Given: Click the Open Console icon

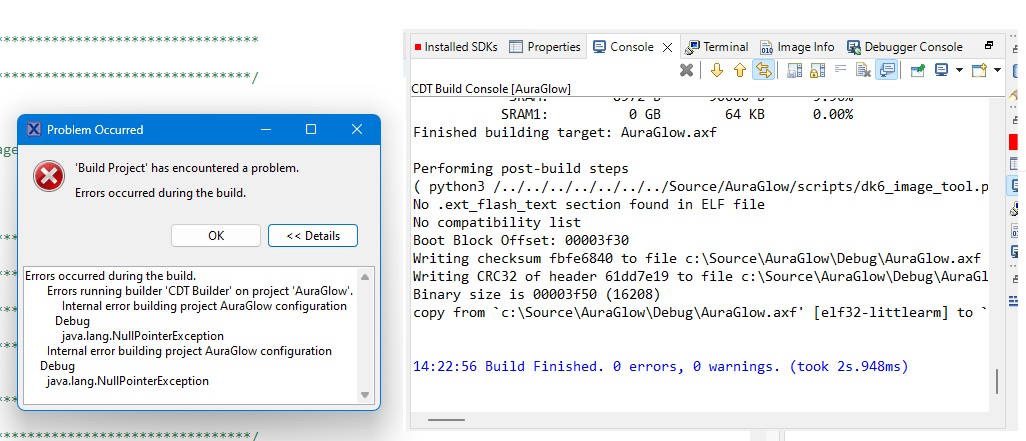Looking at the screenshot, I should 978,70.
